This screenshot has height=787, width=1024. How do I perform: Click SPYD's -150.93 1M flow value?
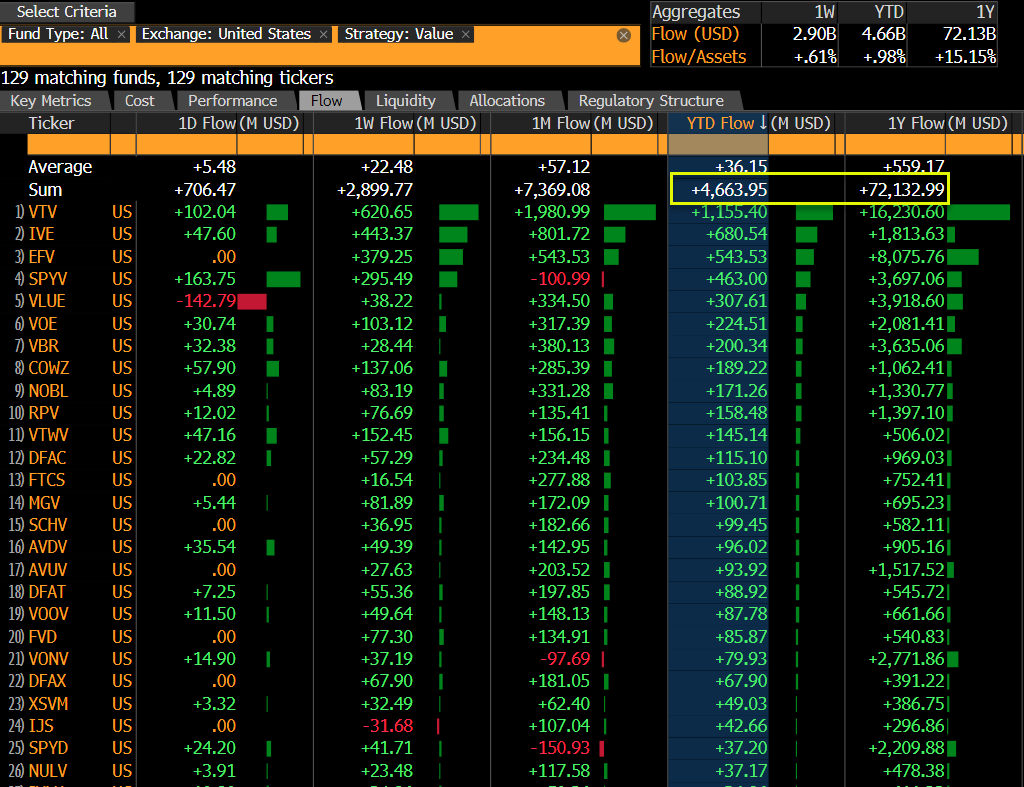click(x=560, y=748)
